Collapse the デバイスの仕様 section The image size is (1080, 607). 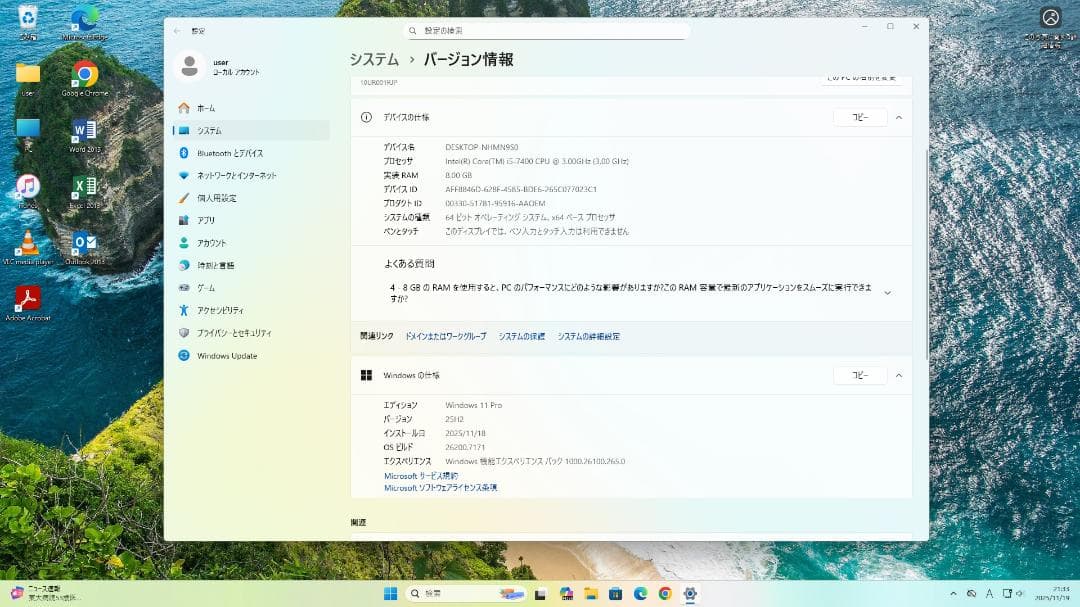pos(899,117)
